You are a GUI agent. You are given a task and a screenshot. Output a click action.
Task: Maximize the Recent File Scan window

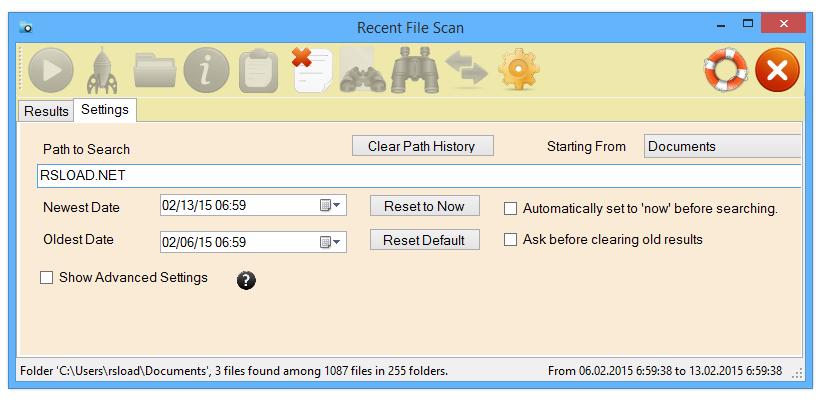tap(748, 23)
